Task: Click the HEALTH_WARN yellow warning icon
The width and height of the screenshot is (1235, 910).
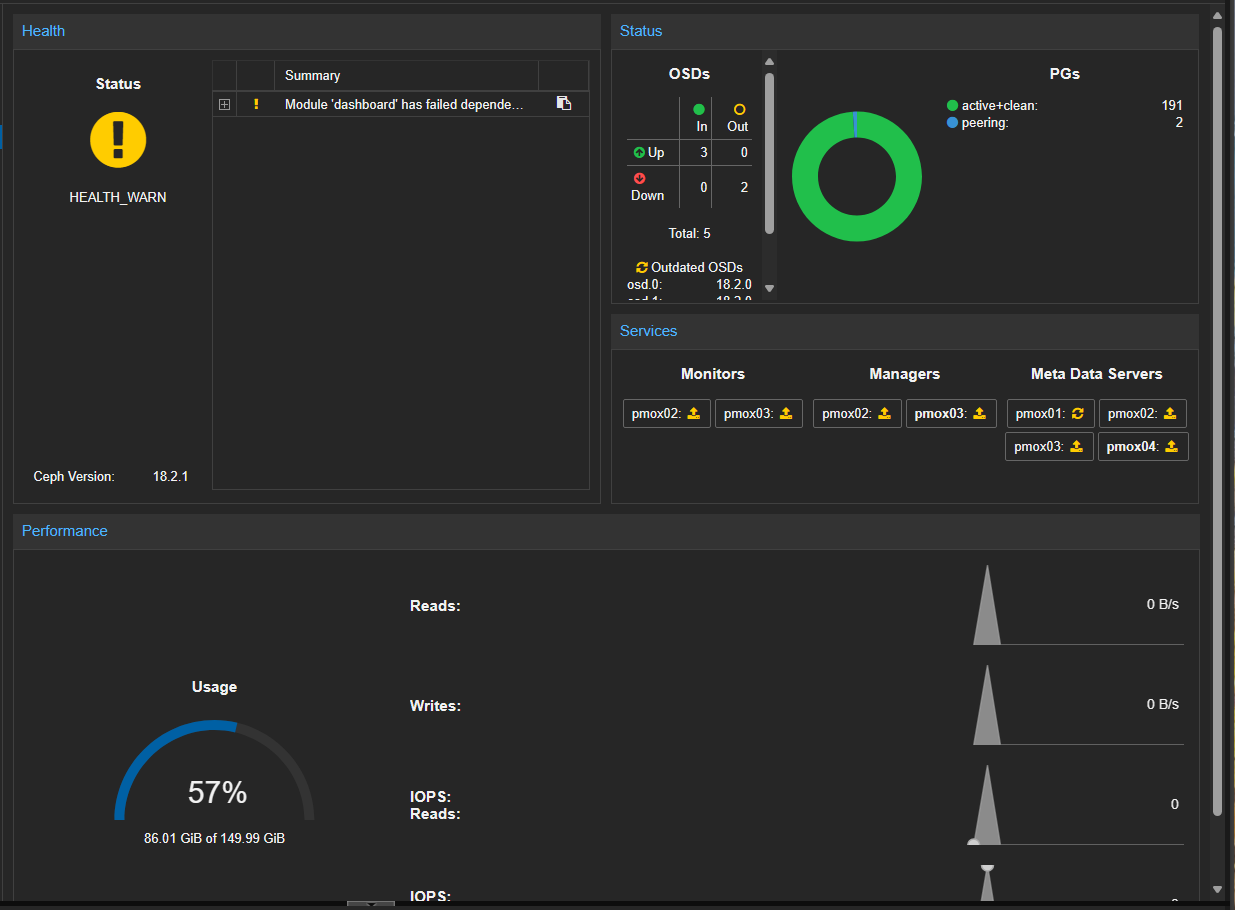Action: tap(118, 139)
